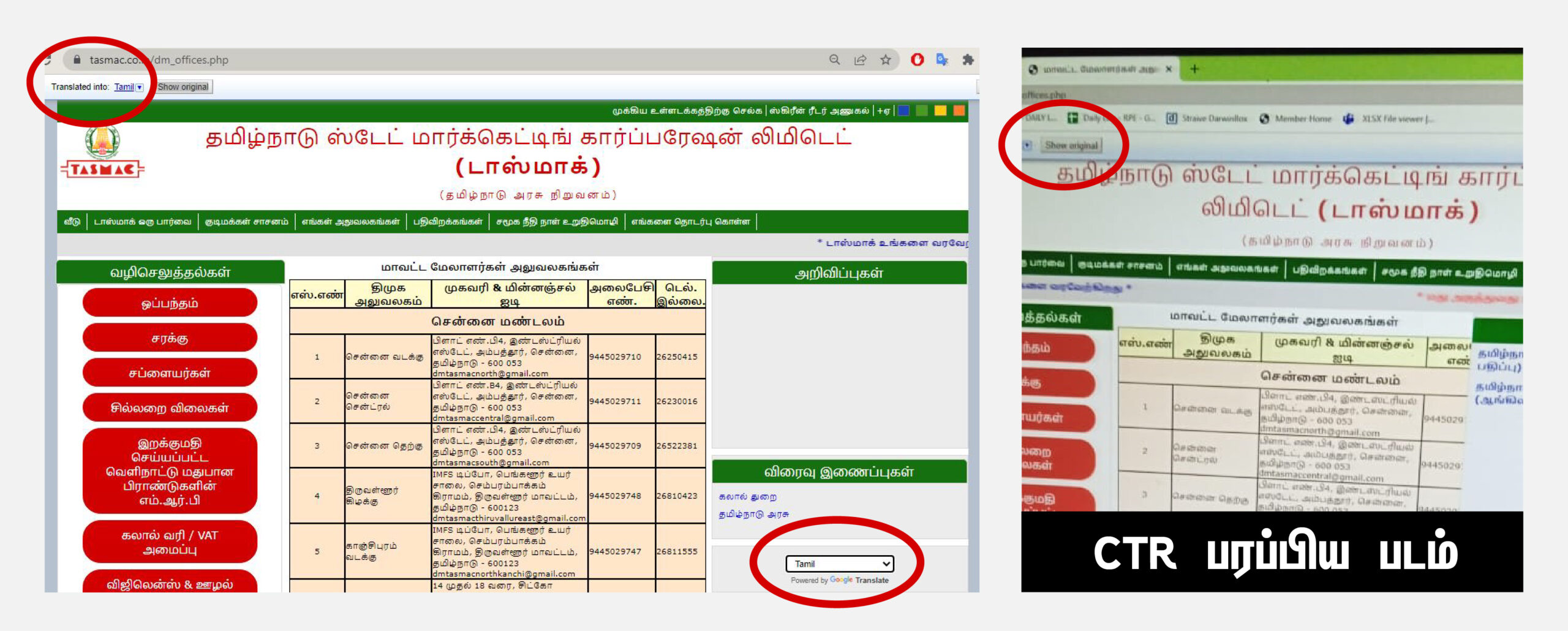Bookmark the page with the star icon
This screenshot has height=631, width=1568.
point(886,59)
